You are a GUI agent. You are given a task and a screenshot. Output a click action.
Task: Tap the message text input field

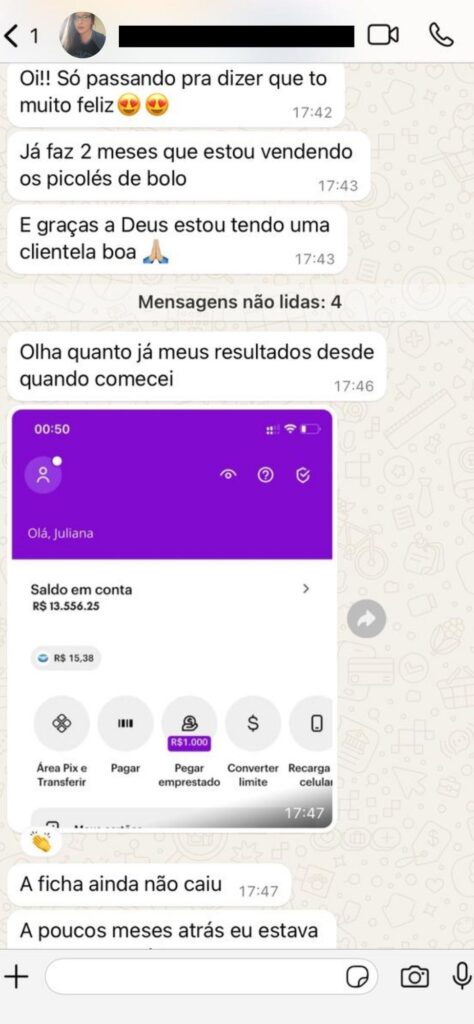pyautogui.click(x=211, y=977)
